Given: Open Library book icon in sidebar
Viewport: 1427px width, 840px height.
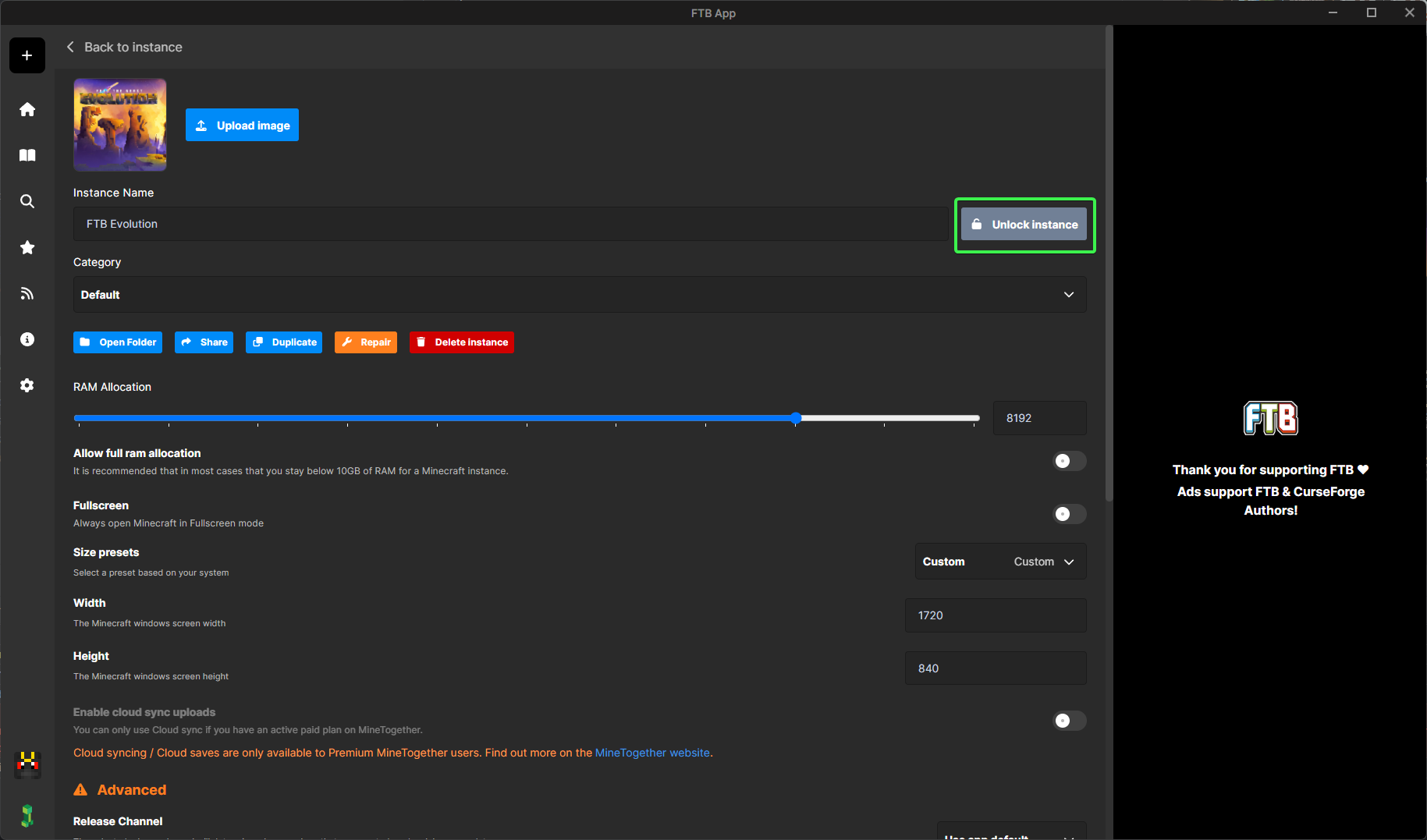Looking at the screenshot, I should 27,155.
